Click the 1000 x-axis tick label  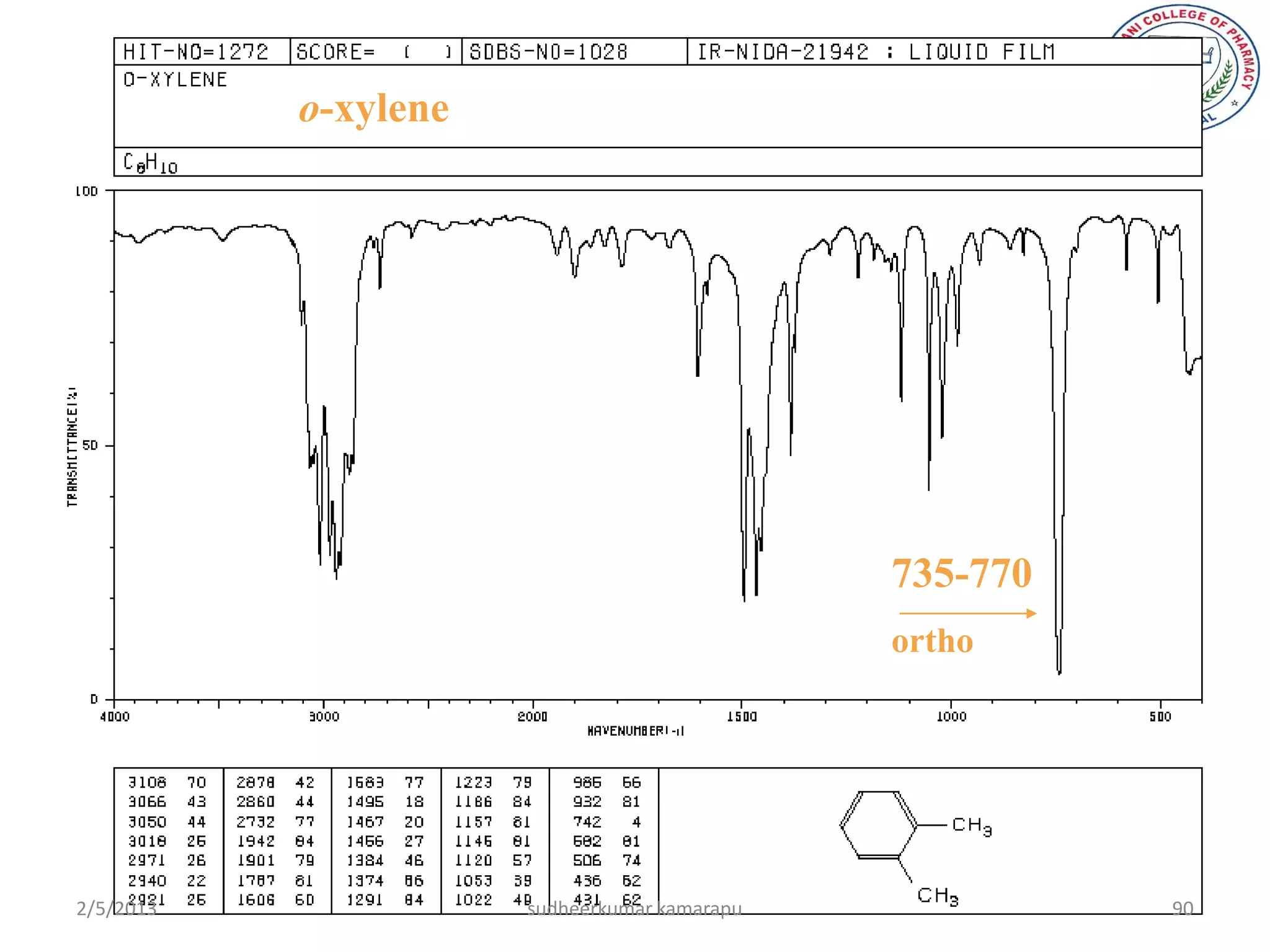(951, 717)
